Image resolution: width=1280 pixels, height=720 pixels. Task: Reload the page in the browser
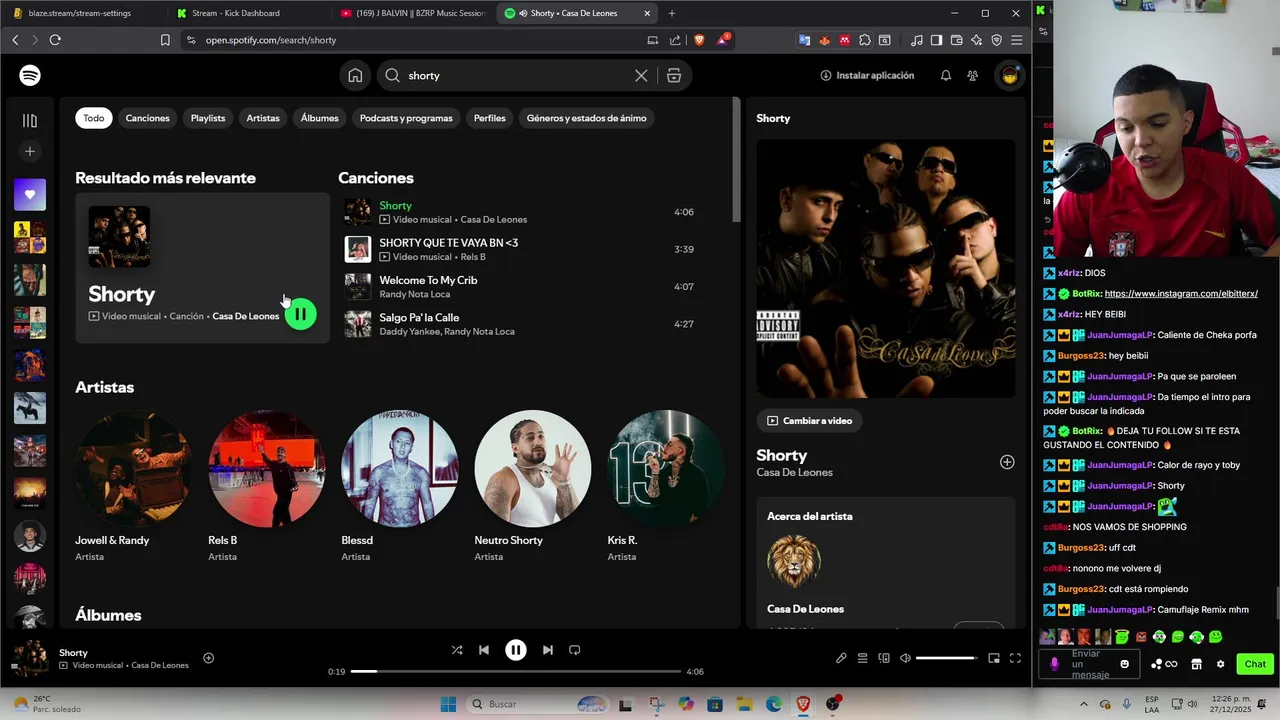coord(55,40)
